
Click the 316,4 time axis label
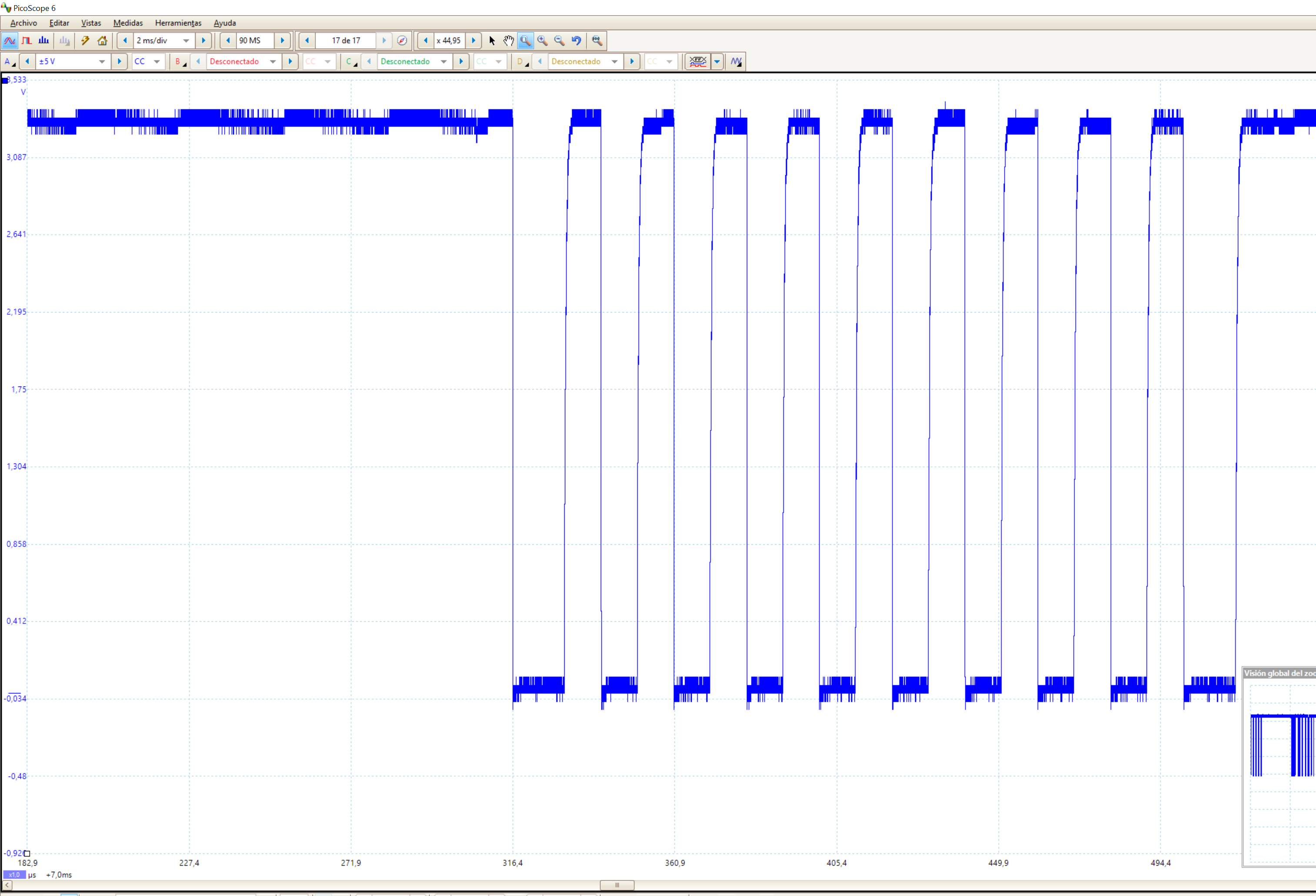coord(513,863)
